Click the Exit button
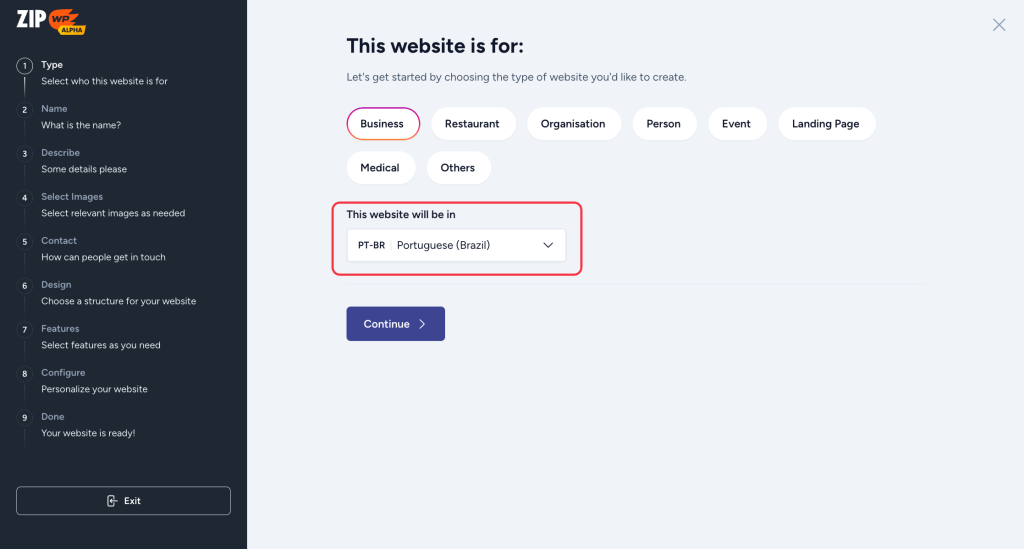Viewport: 1024px width, 549px height. 123,501
